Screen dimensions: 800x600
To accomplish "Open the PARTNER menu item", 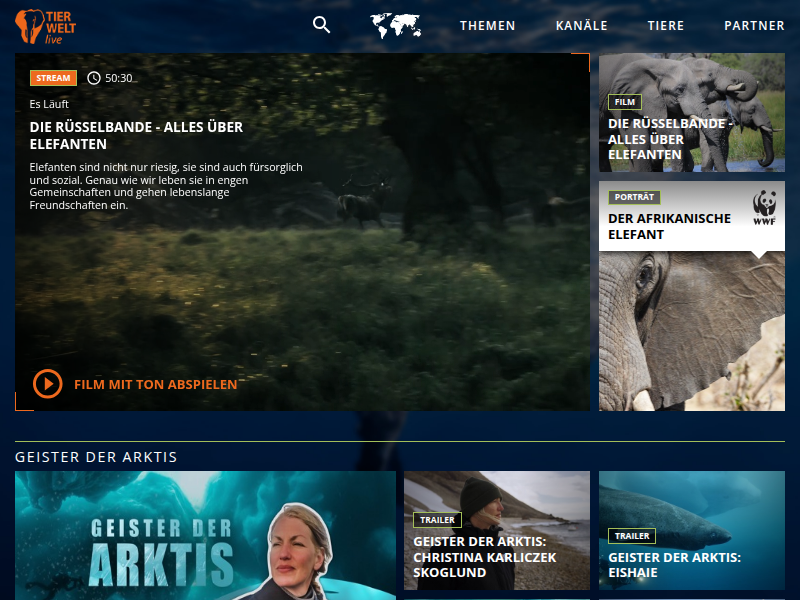I will (x=754, y=26).
